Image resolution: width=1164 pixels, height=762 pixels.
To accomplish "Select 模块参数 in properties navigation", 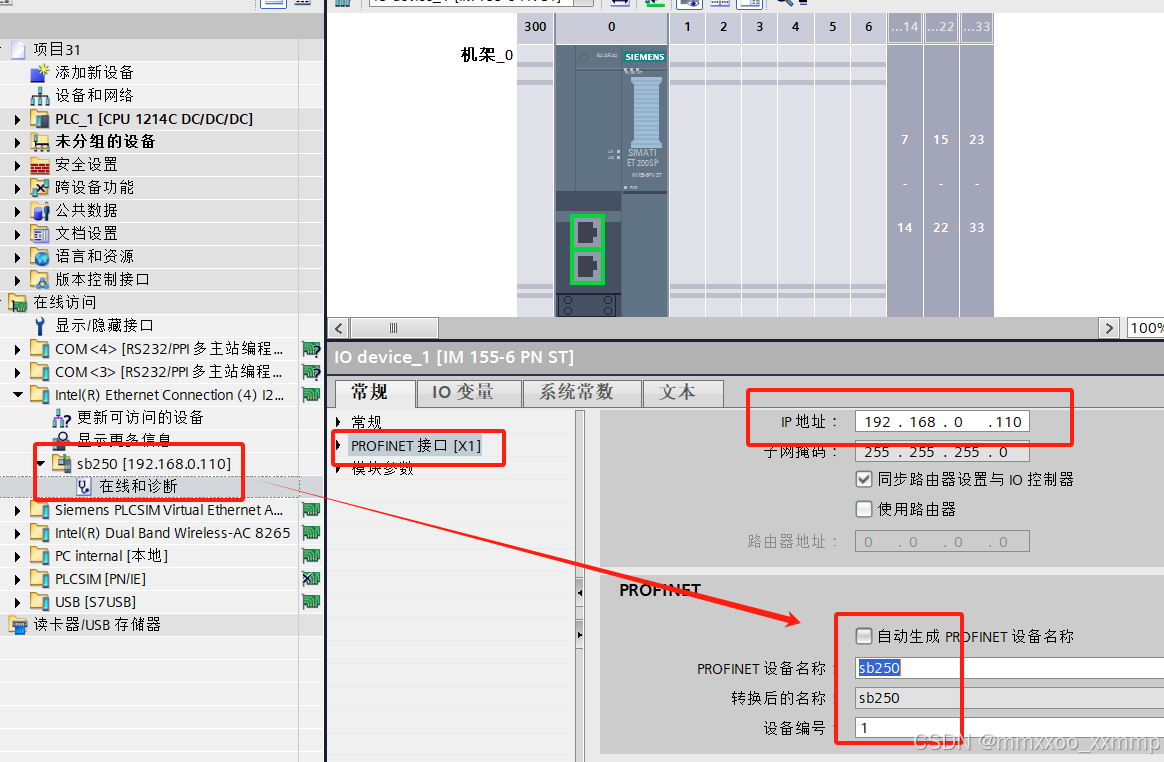I will point(382,469).
